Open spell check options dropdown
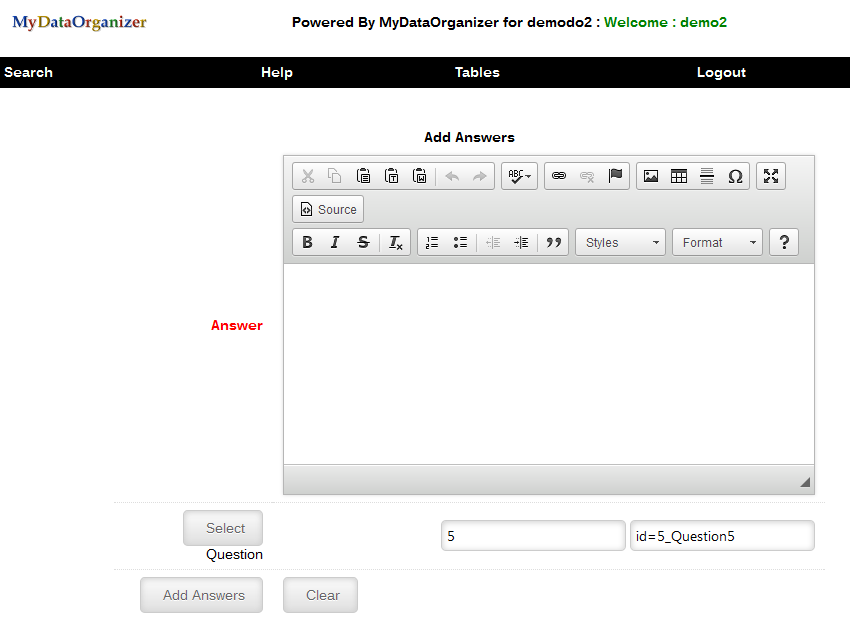 point(519,176)
